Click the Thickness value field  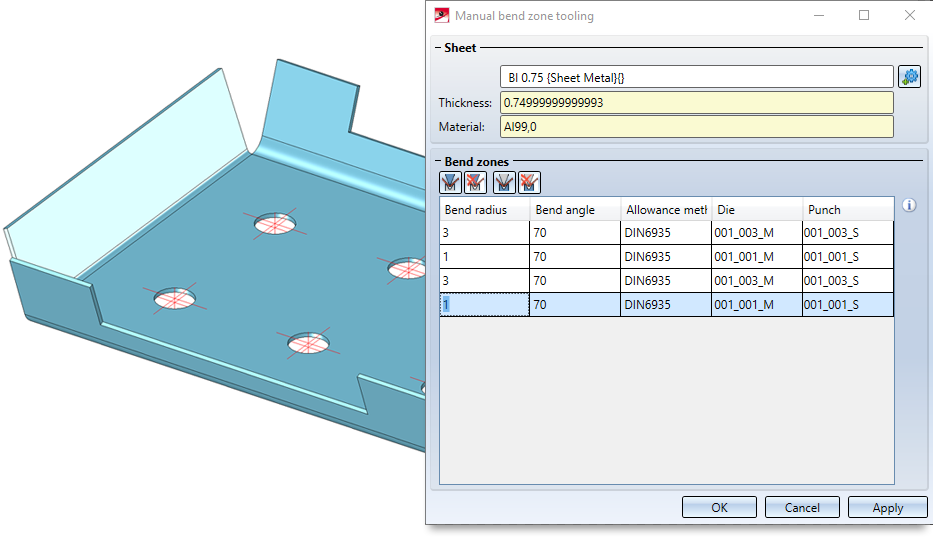click(x=697, y=102)
